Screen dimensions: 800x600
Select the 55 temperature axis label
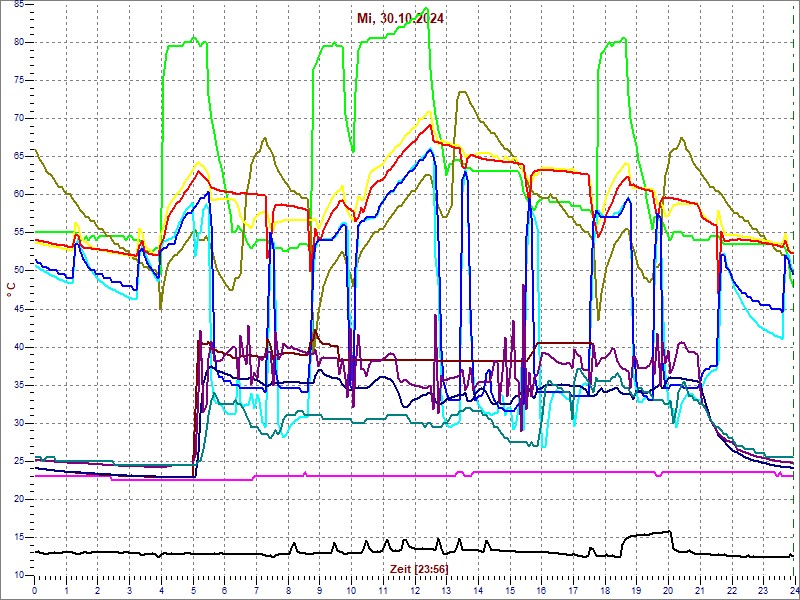pyautogui.click(x=18, y=233)
